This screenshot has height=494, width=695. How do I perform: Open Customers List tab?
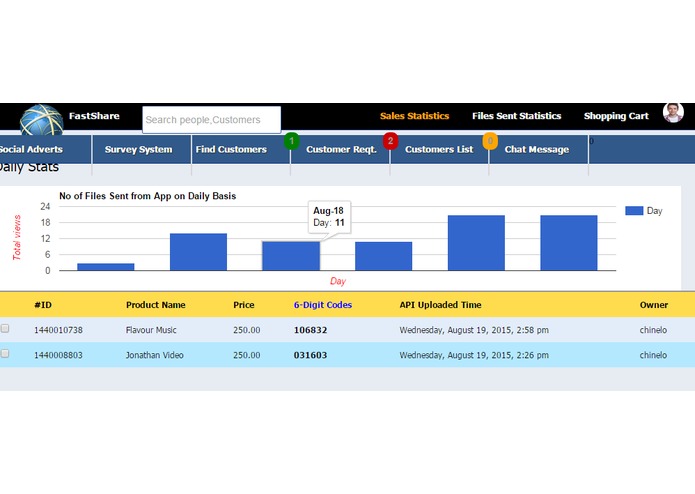439,149
